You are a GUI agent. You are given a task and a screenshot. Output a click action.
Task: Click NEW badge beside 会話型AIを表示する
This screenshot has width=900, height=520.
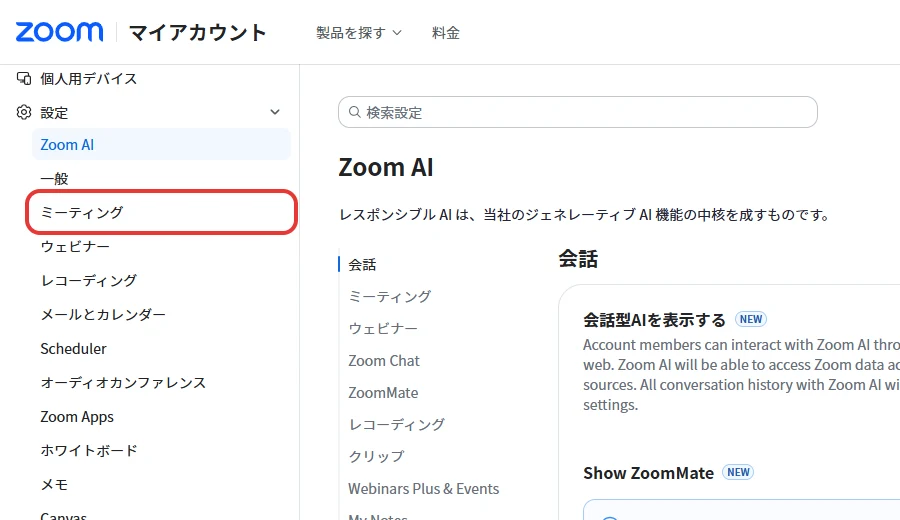(751, 319)
